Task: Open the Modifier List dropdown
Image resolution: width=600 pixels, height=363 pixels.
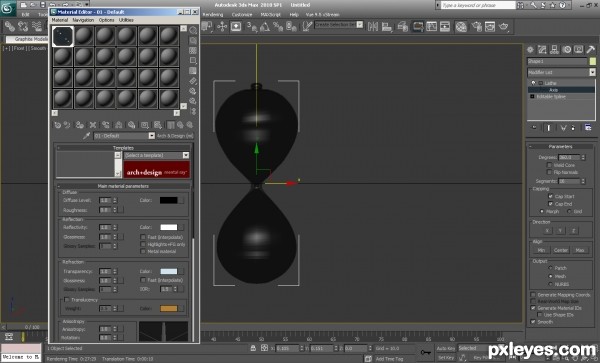Action: (561, 72)
